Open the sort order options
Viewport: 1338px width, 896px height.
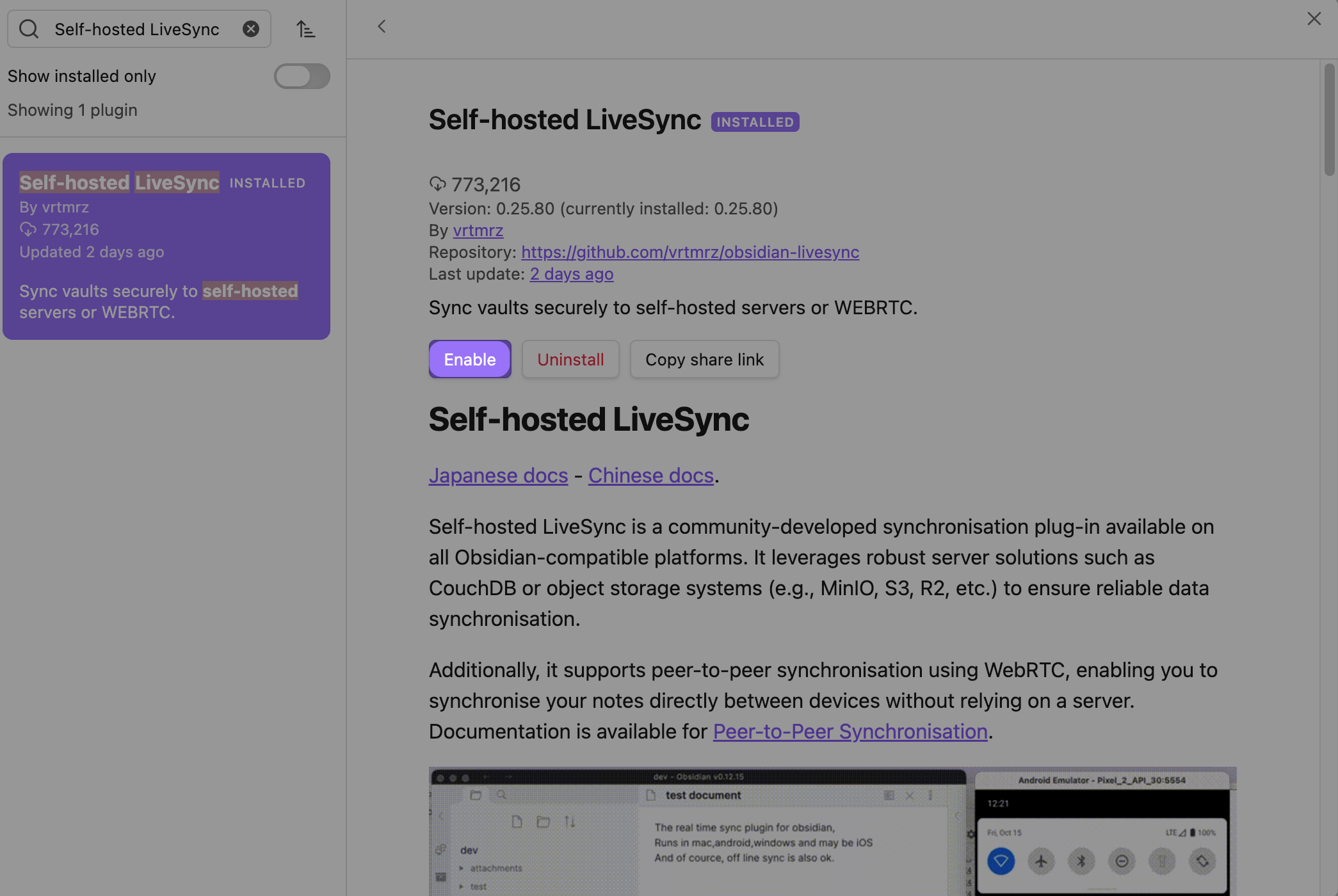coord(306,29)
